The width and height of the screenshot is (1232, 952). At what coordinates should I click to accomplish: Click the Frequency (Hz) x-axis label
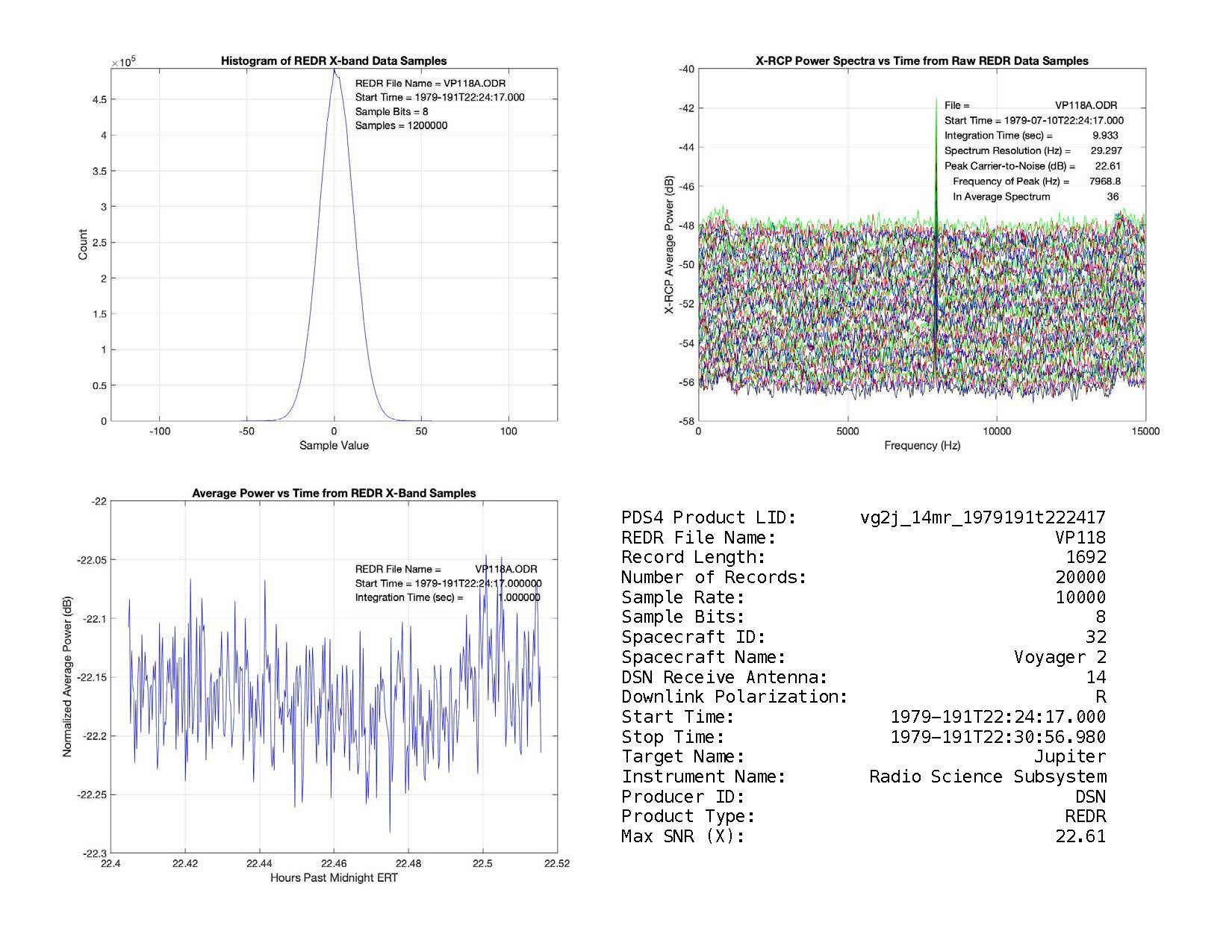point(922,446)
